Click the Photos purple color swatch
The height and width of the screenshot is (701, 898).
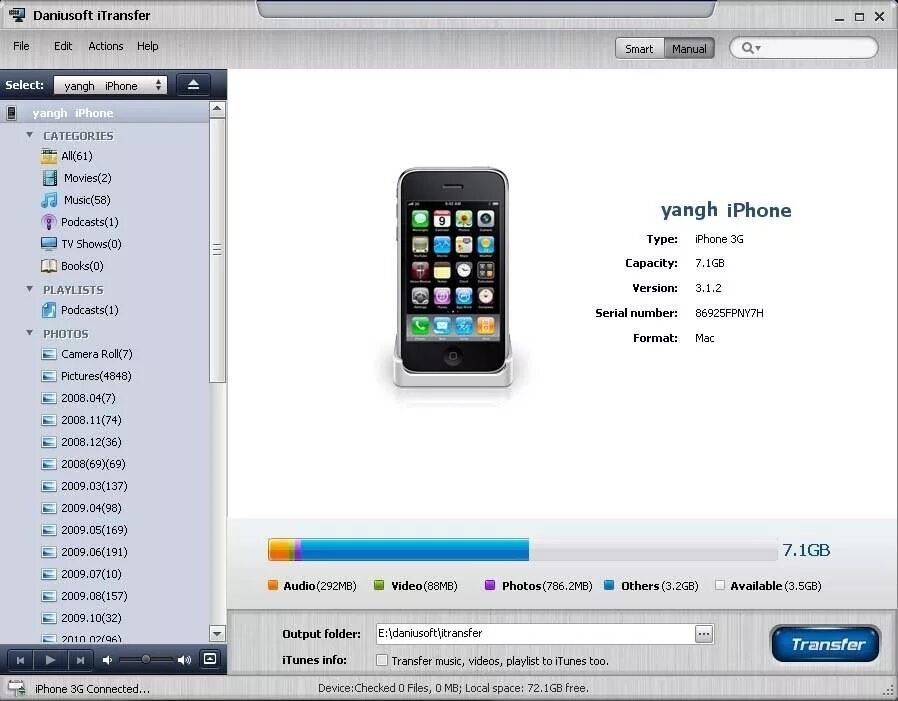tap(490, 585)
